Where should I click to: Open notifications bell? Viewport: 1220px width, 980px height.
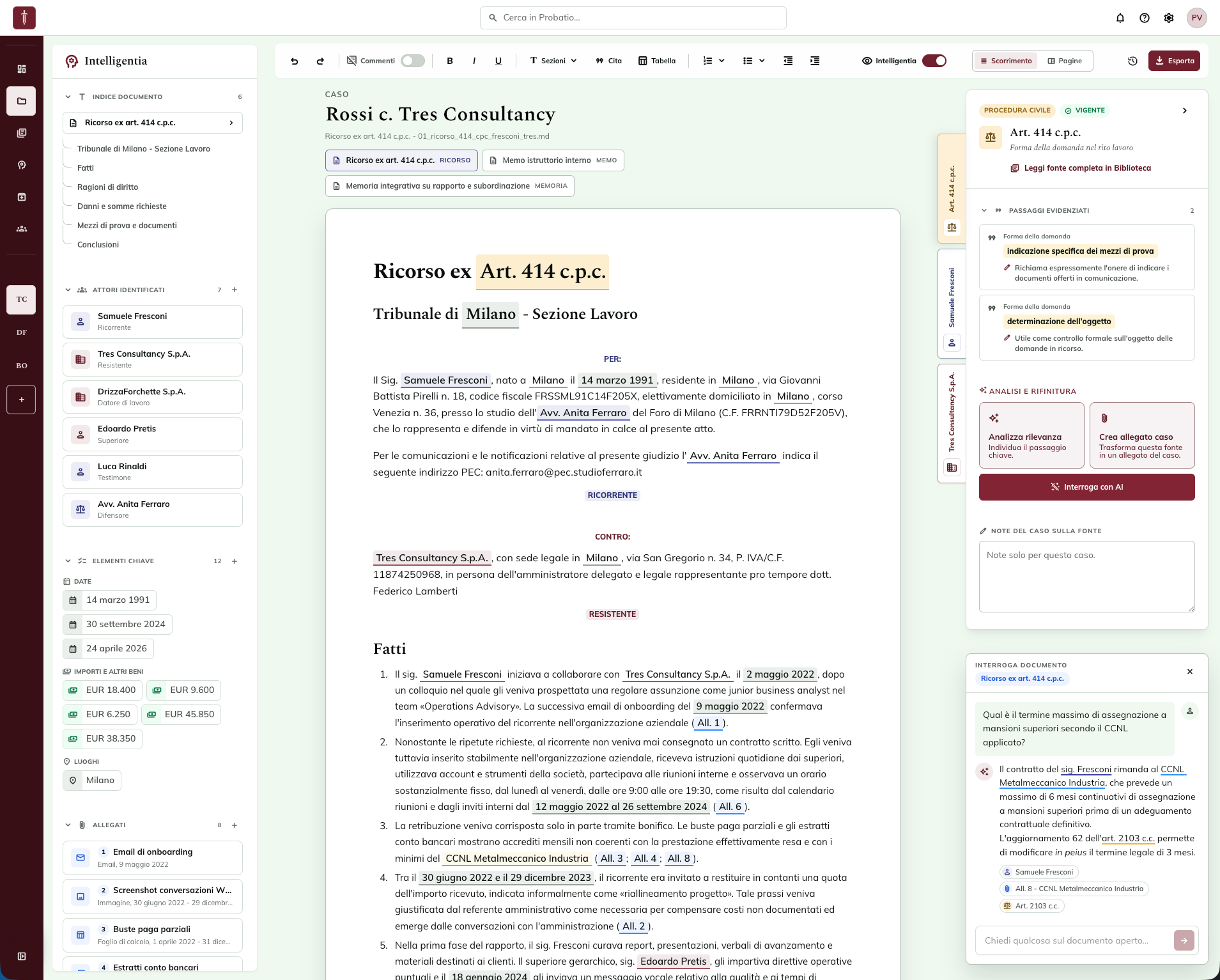point(1120,18)
